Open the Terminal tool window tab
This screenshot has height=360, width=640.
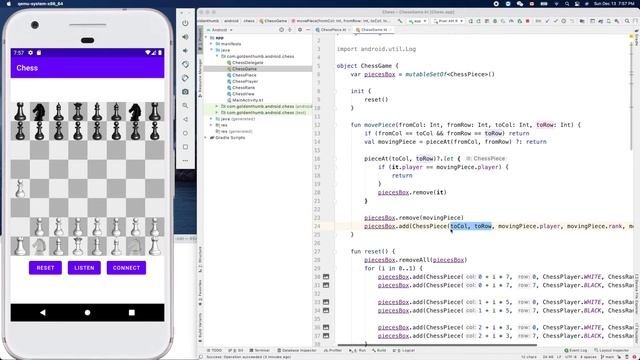click(260, 350)
